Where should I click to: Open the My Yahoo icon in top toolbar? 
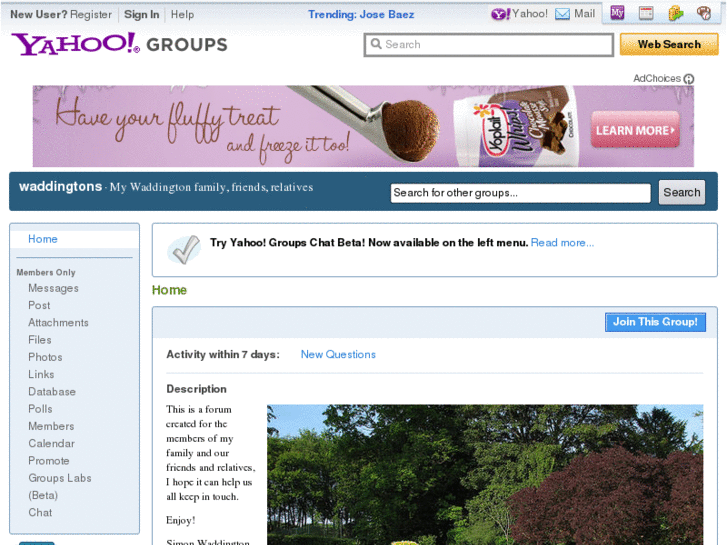617,13
